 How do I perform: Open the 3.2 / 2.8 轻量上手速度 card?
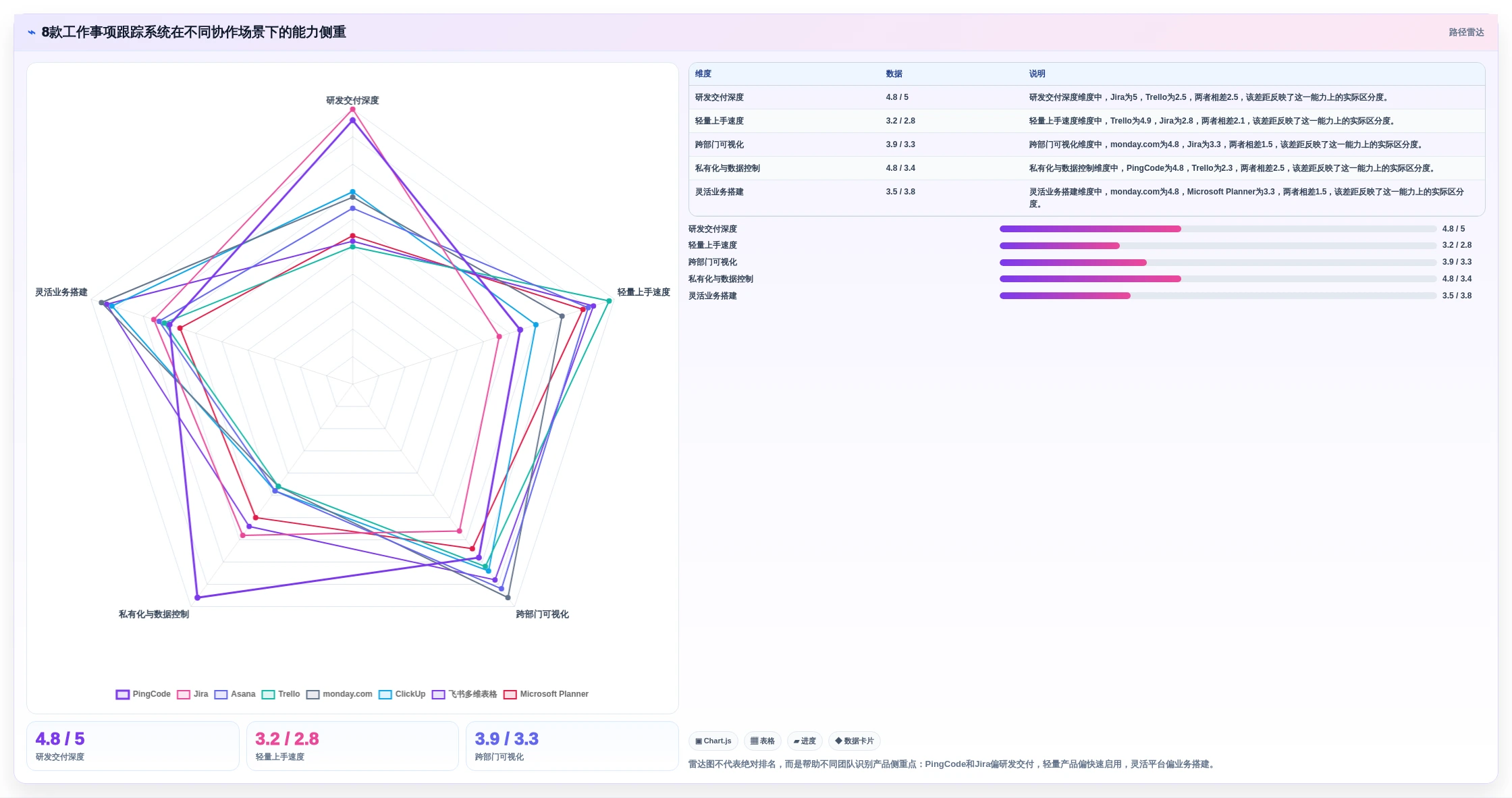tap(352, 746)
